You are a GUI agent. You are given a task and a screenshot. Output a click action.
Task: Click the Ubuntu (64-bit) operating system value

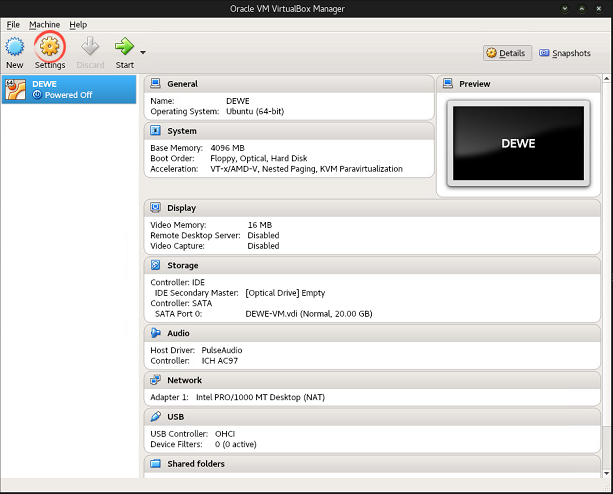point(255,111)
